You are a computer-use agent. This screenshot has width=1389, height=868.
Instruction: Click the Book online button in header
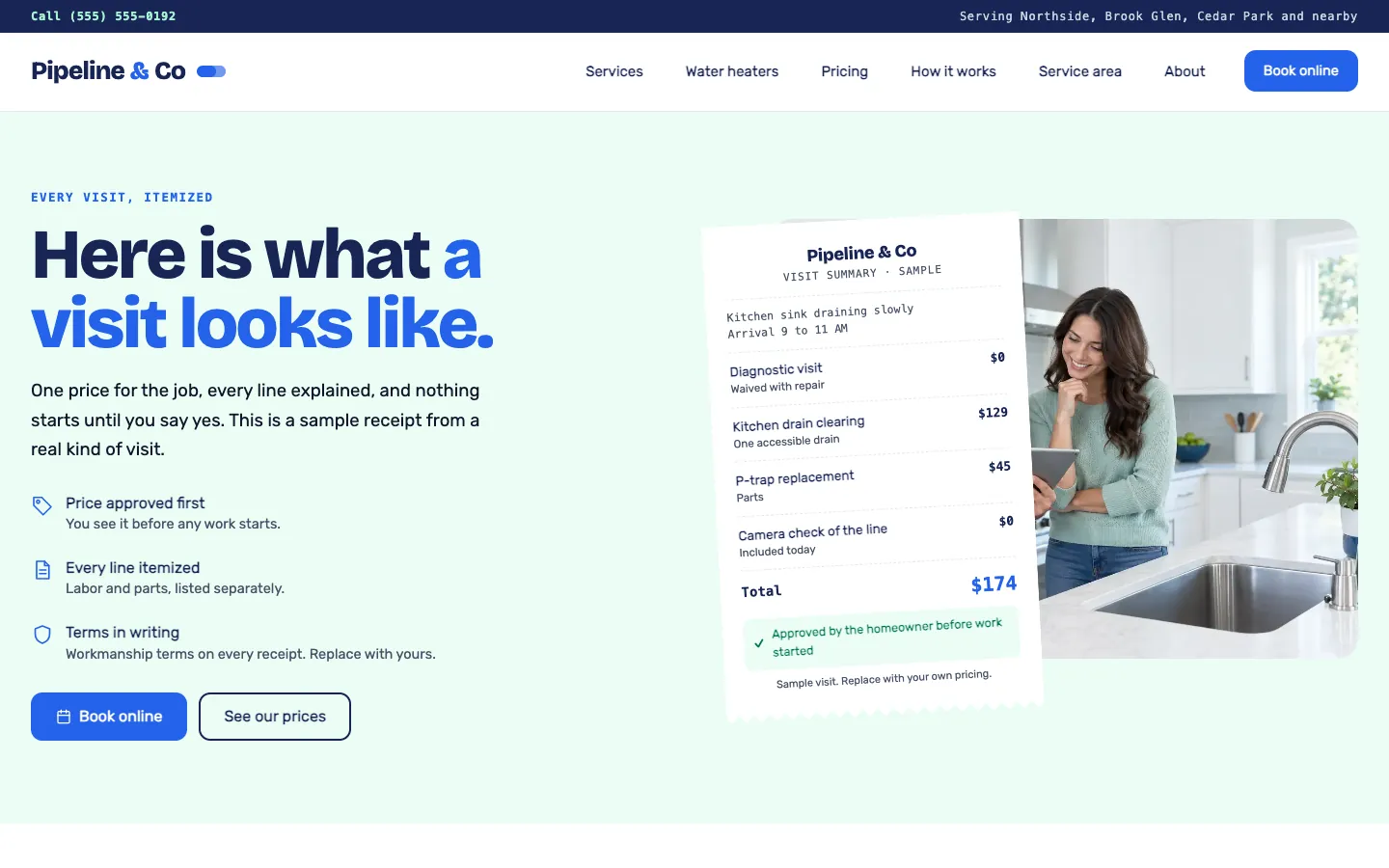[1301, 71]
